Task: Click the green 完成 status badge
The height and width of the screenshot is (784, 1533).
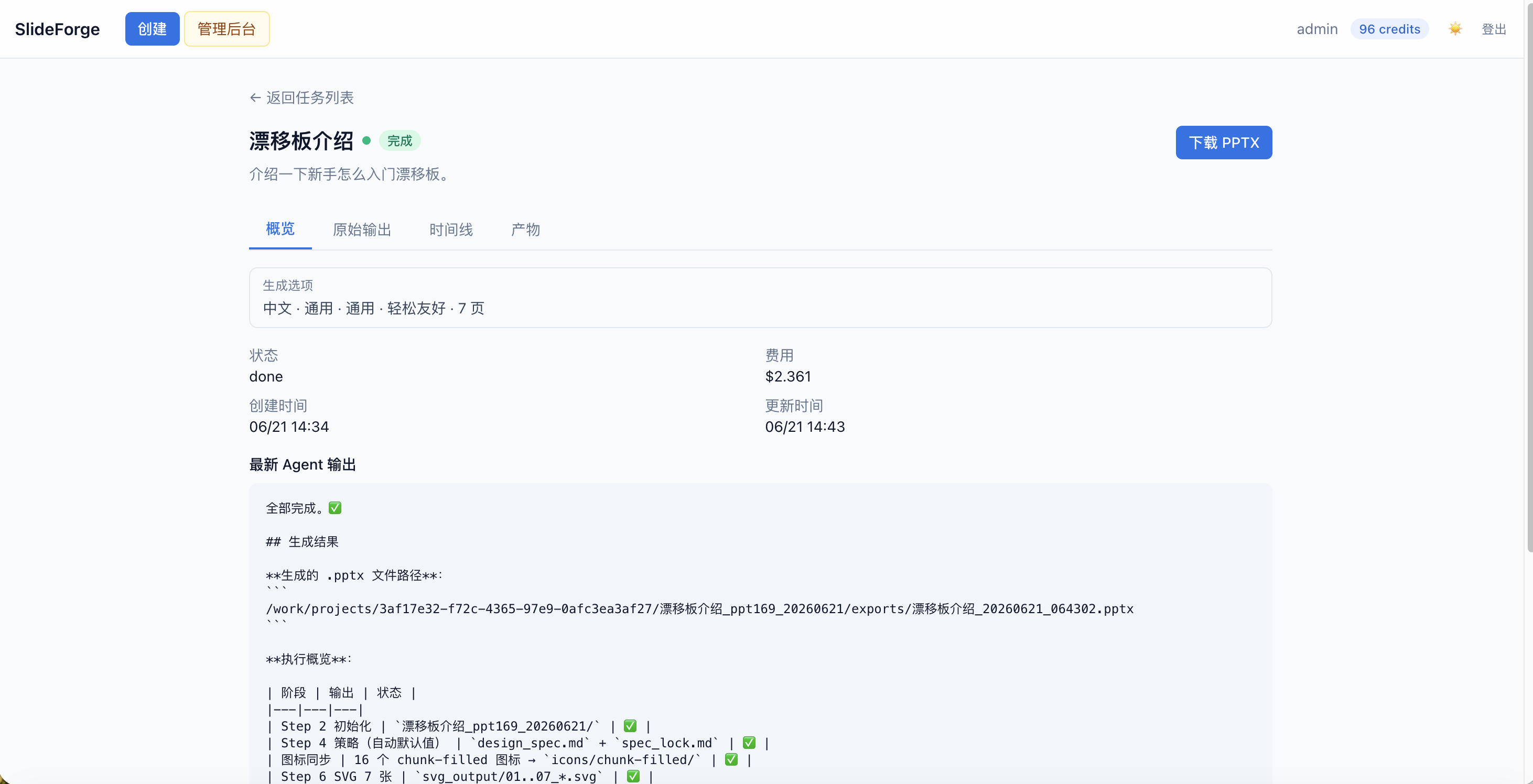Action: (400, 141)
